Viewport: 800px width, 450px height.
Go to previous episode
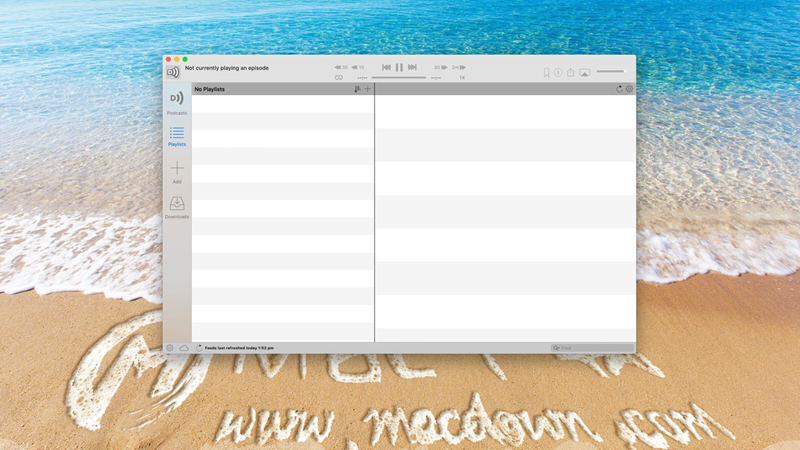pos(386,67)
